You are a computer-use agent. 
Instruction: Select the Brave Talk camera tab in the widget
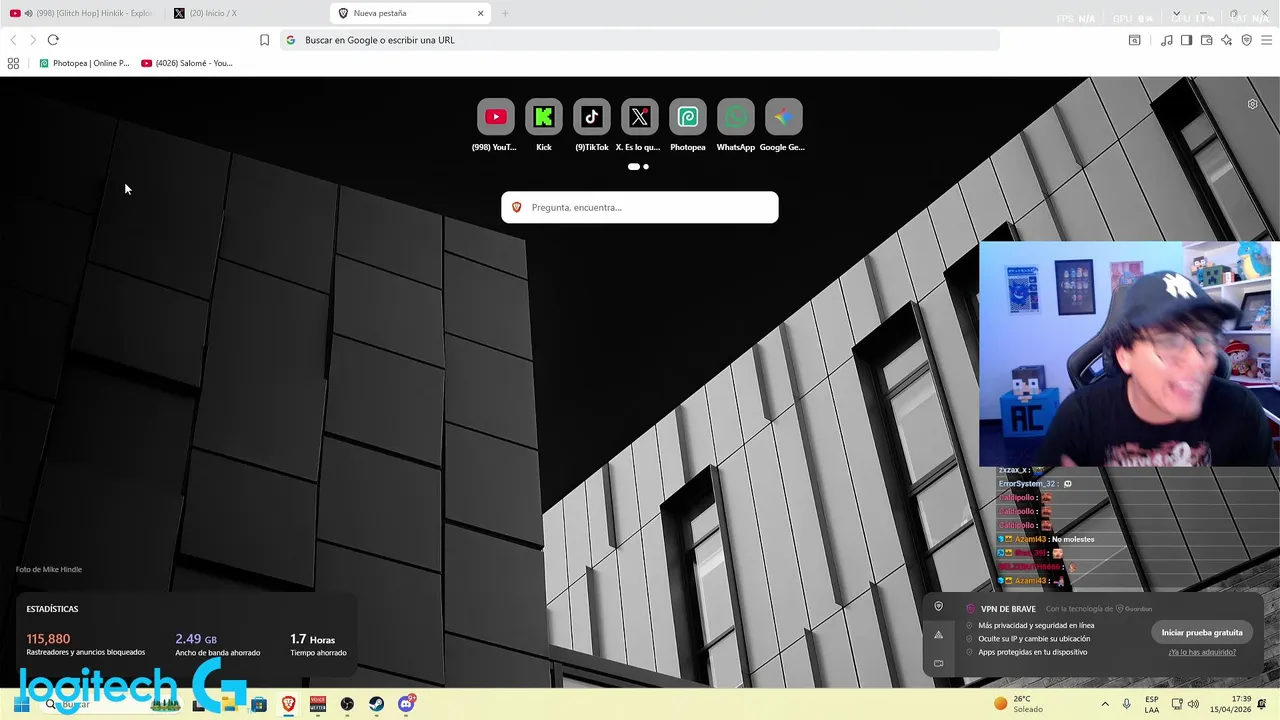938,663
